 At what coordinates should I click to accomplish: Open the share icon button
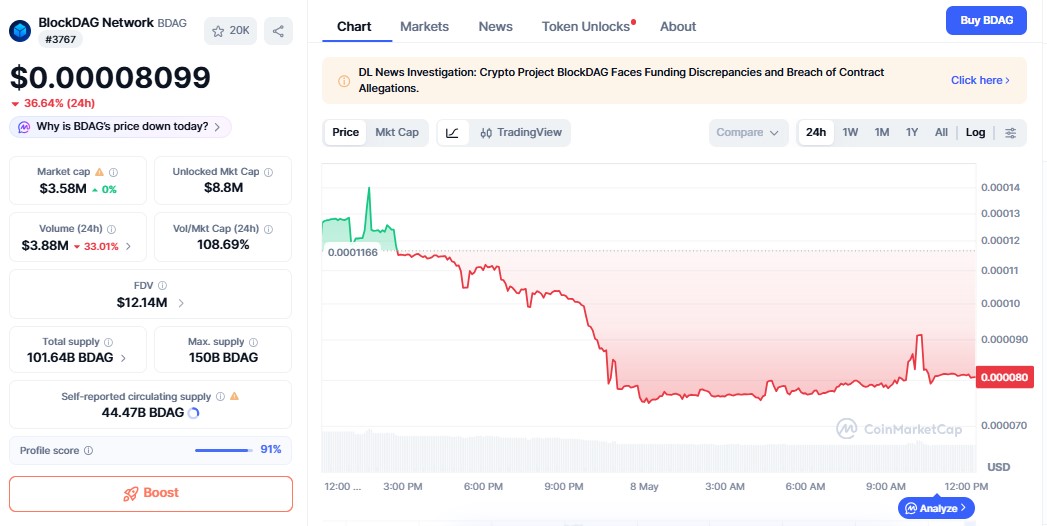click(x=278, y=31)
